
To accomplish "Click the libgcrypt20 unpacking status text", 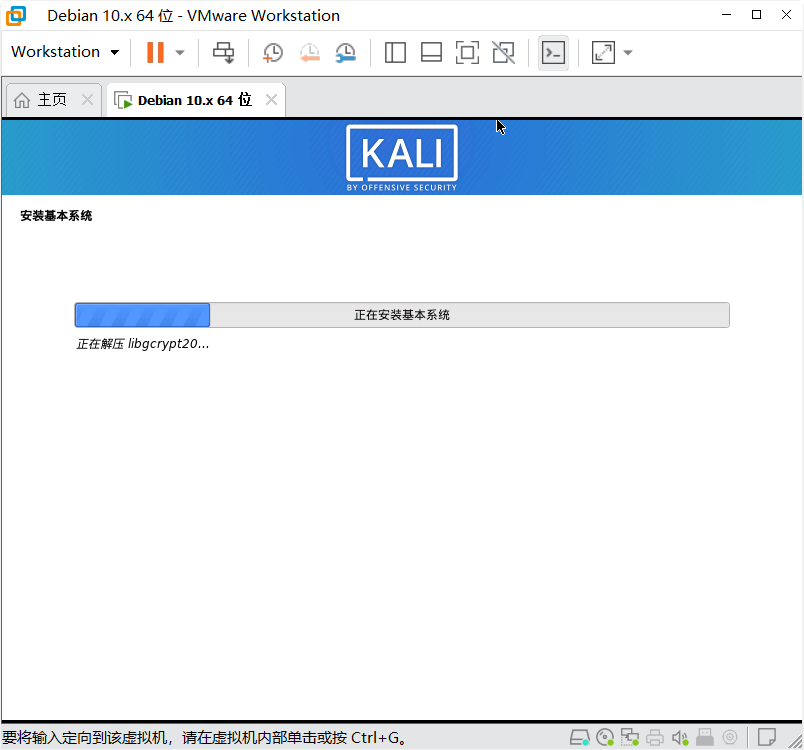I will tap(143, 343).
